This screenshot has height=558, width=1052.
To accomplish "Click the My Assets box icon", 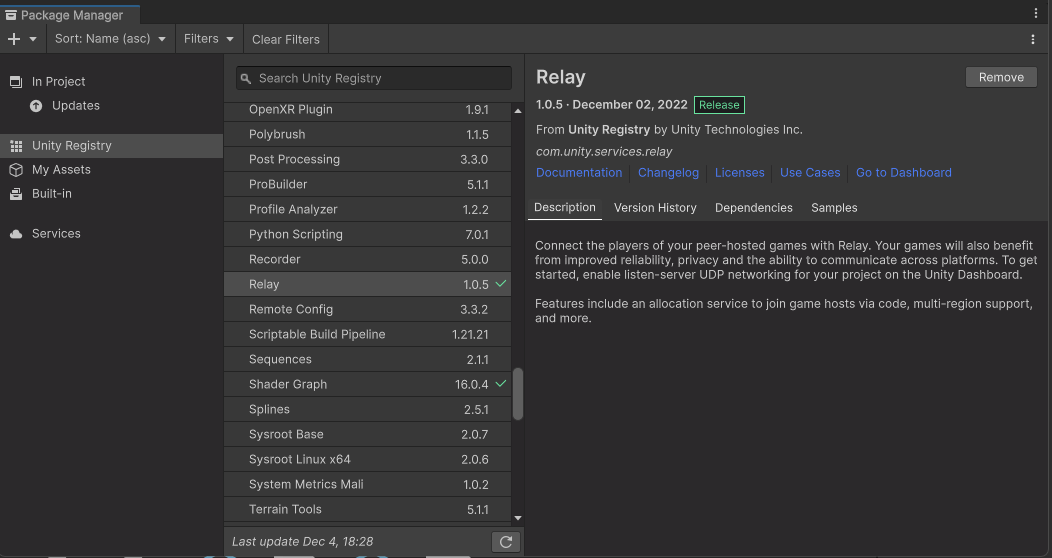I will pyautogui.click(x=16, y=170).
